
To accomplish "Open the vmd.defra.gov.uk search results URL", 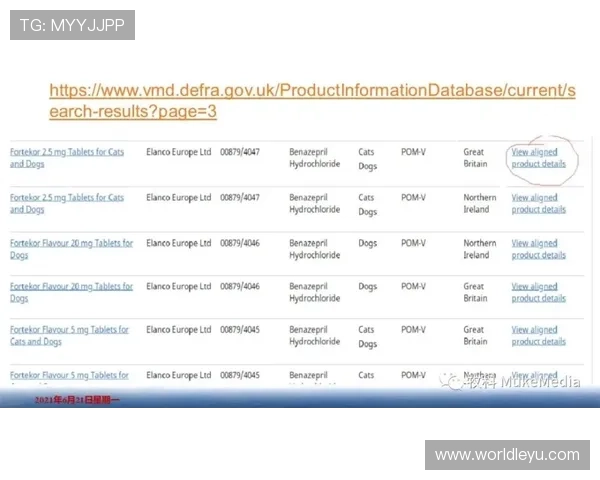I will (312, 101).
